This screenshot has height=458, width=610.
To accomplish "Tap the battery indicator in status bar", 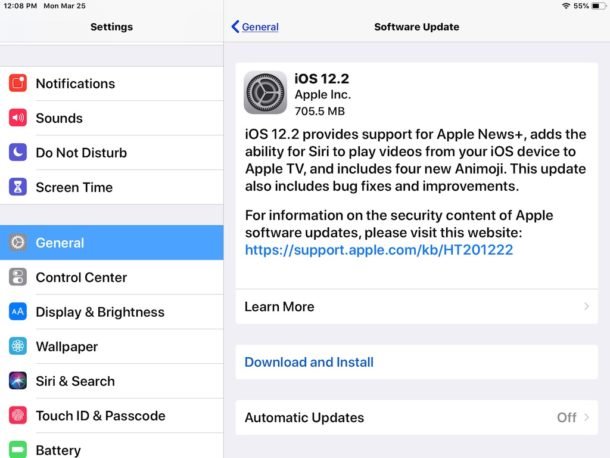I will (595, 6).
